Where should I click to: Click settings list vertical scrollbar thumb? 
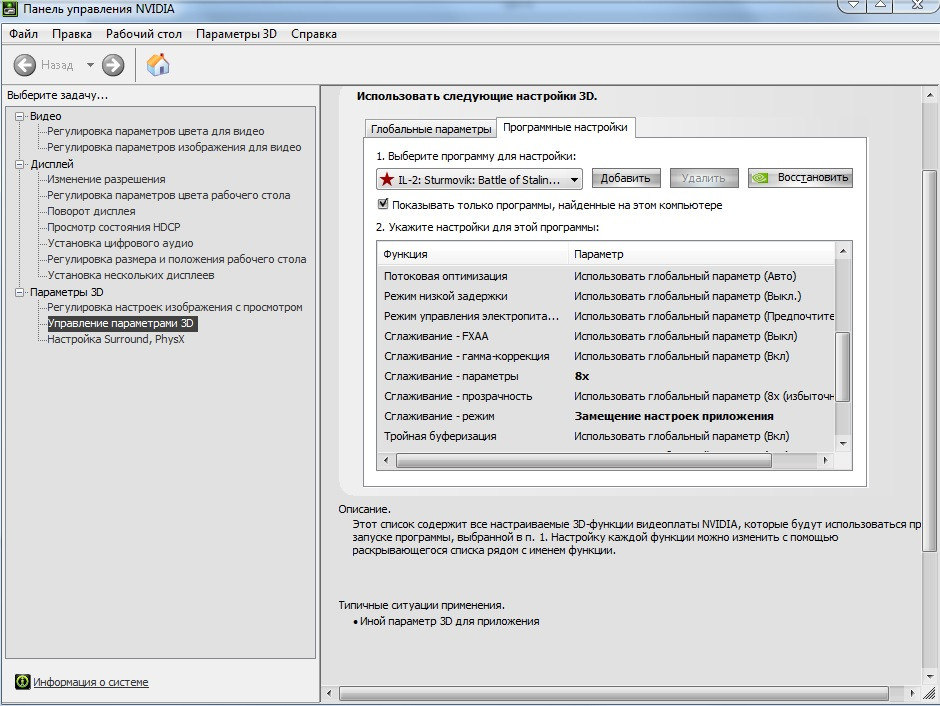pos(843,366)
